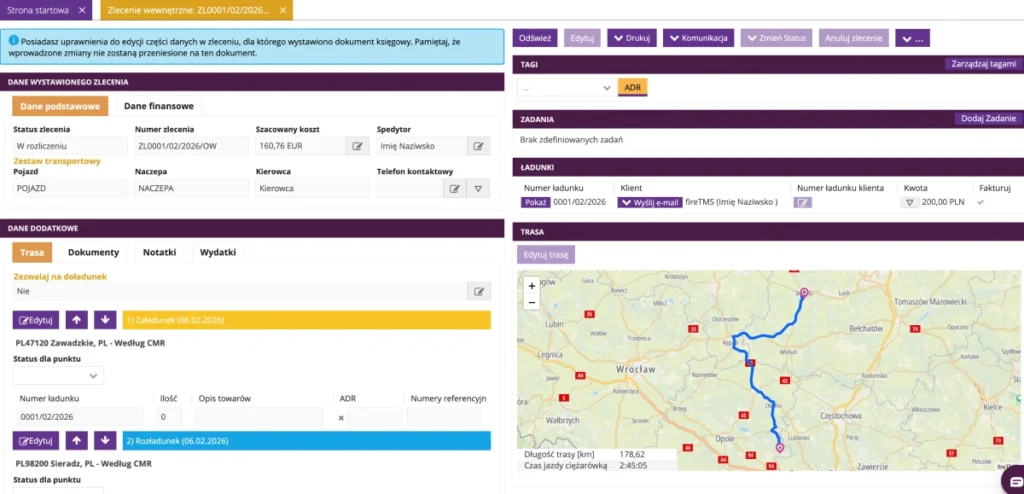
Task: Click Edytuj for the Rozładunek point
Action: pyautogui.click(x=36, y=440)
